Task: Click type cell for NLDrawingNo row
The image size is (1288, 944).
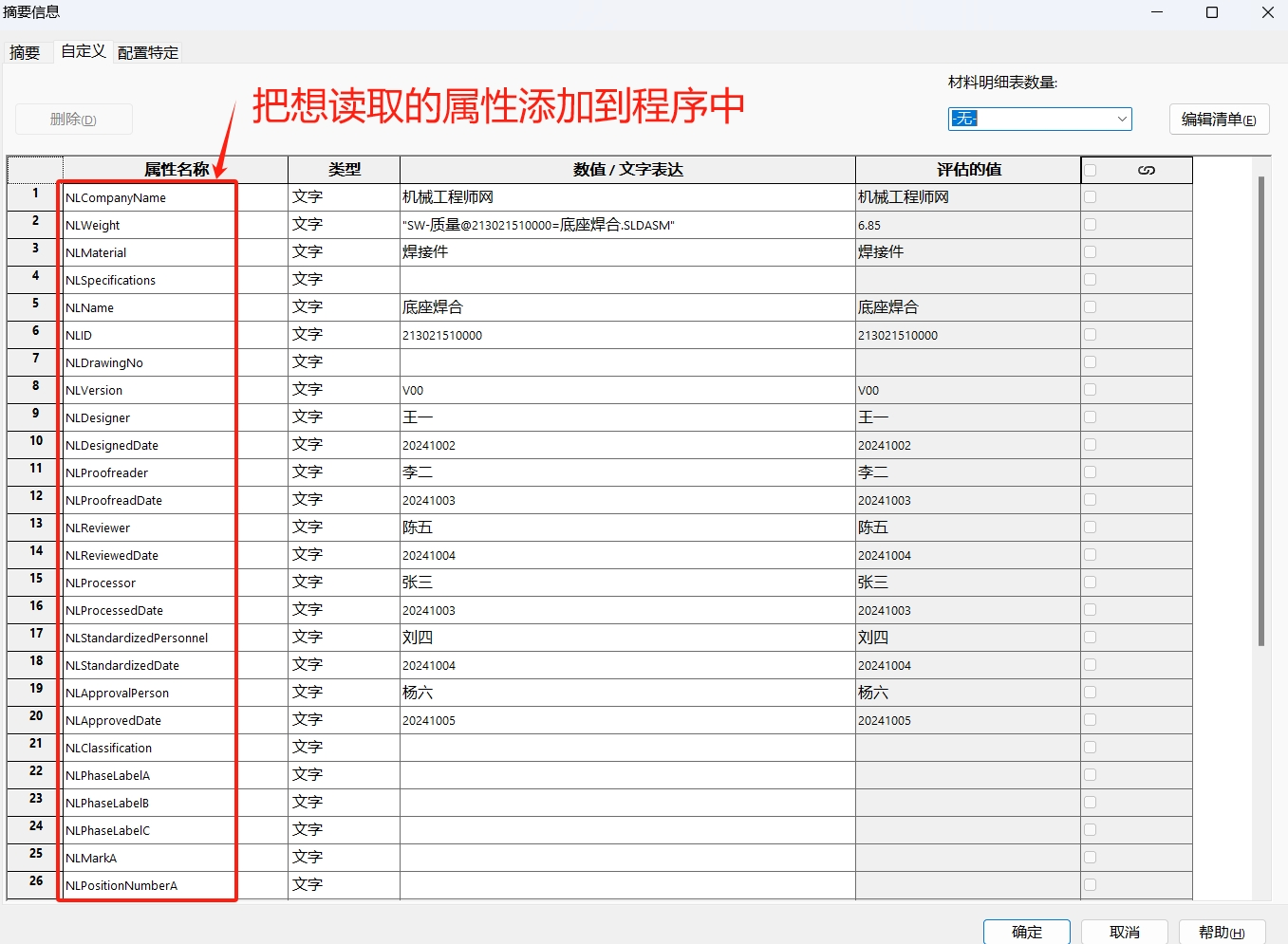Action: click(x=344, y=362)
